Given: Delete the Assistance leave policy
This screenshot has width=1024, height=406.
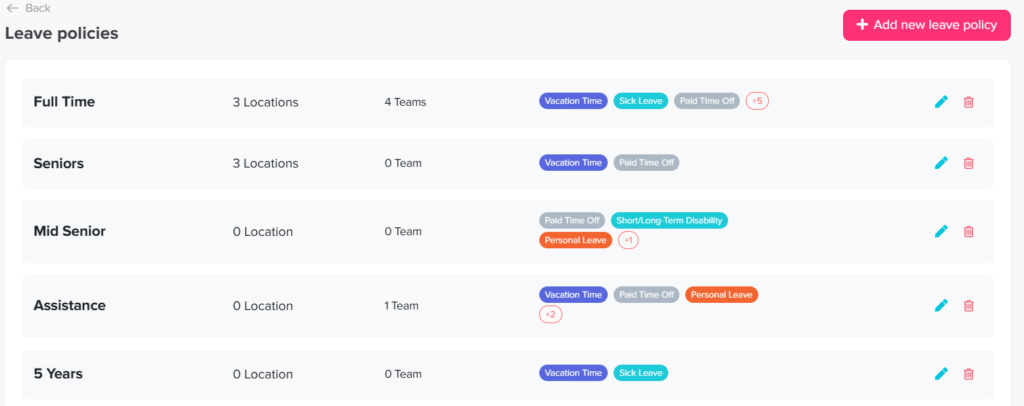Looking at the screenshot, I should (968, 305).
